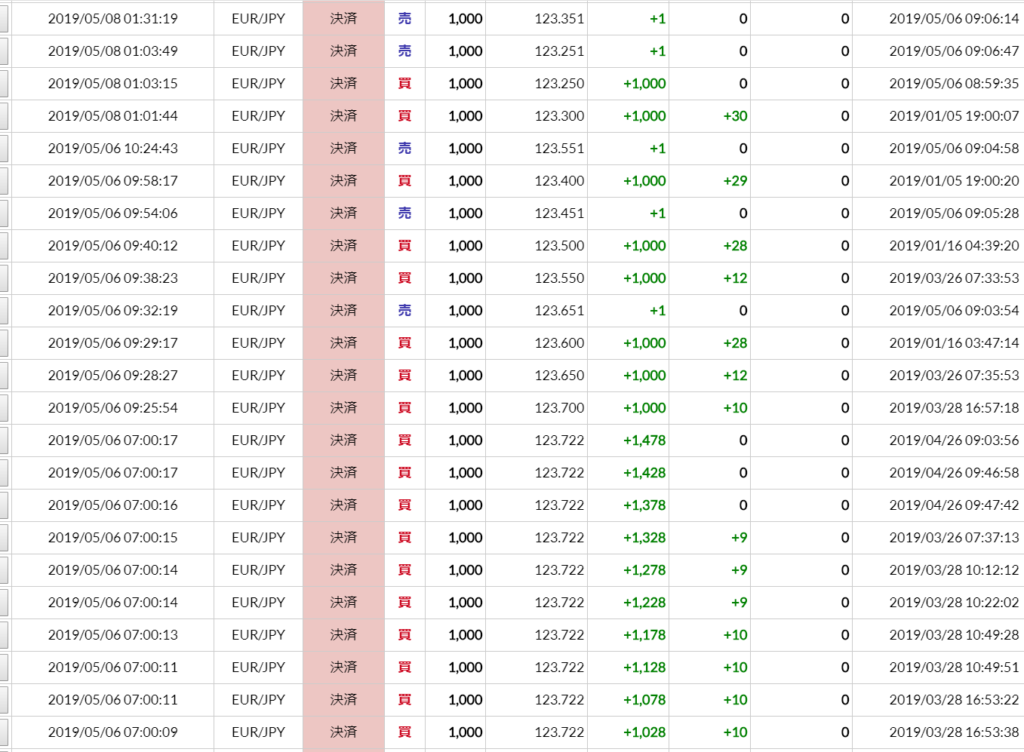Click the profit value +1,328

click(645, 537)
